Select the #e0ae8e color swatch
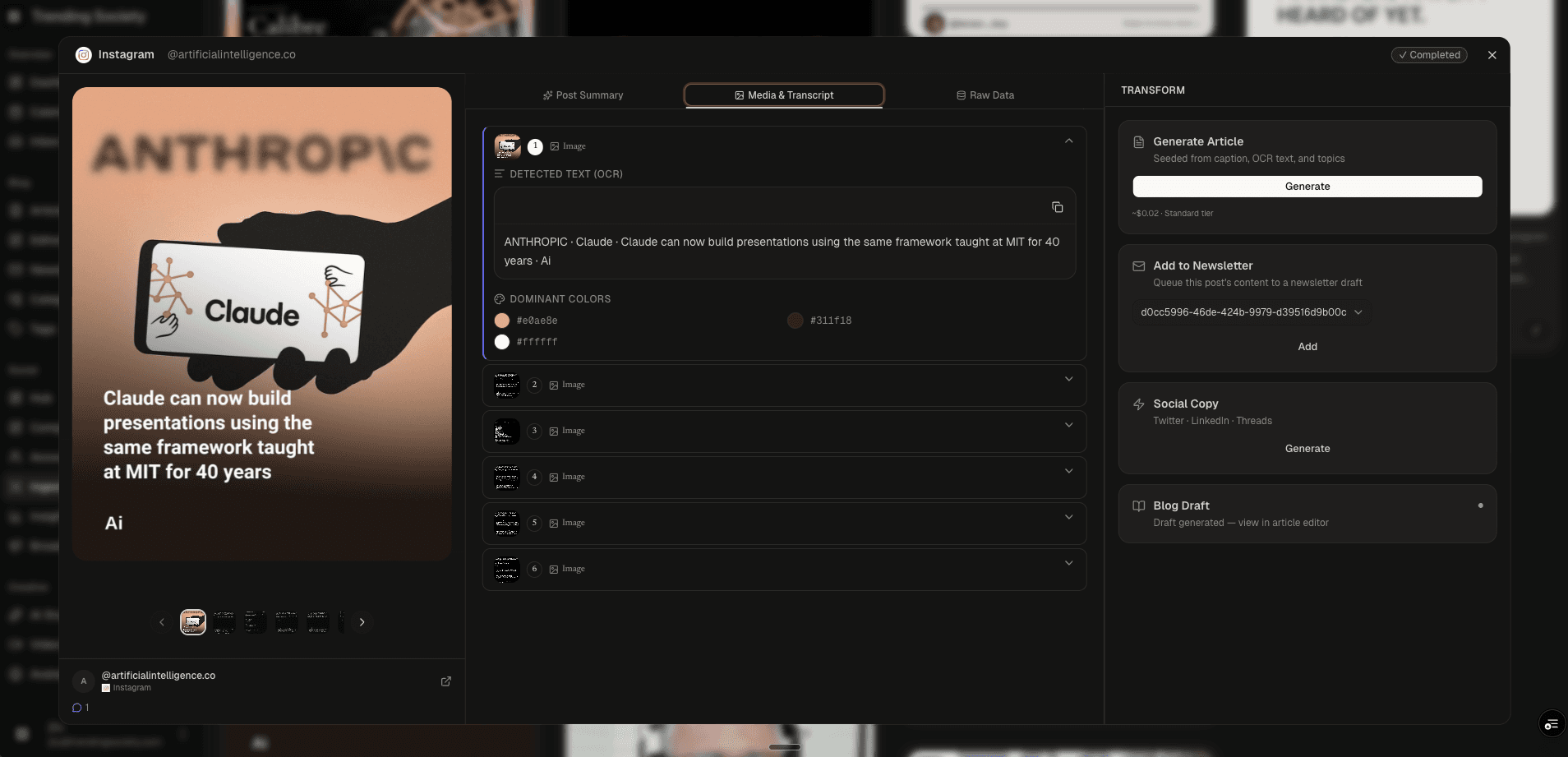This screenshot has width=1568, height=757. 502,321
